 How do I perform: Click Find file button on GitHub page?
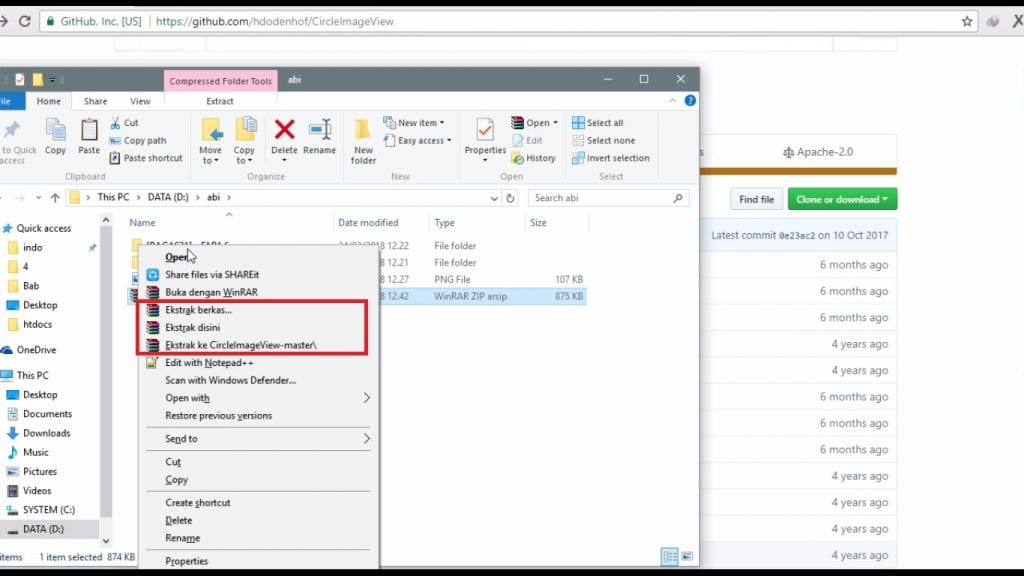point(756,199)
